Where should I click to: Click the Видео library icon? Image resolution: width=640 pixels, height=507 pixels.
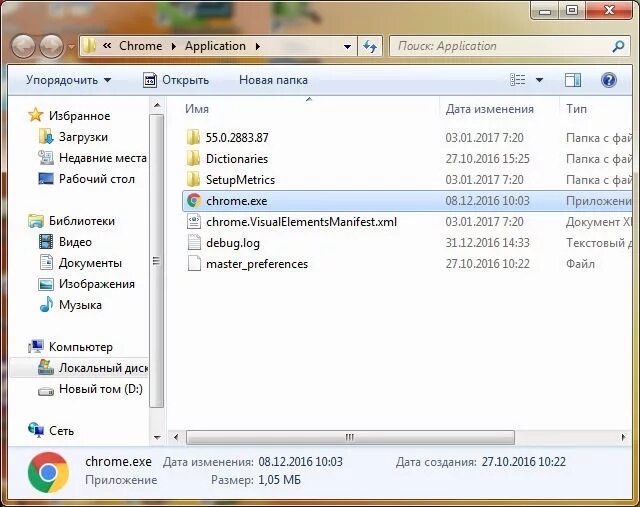pos(46,242)
